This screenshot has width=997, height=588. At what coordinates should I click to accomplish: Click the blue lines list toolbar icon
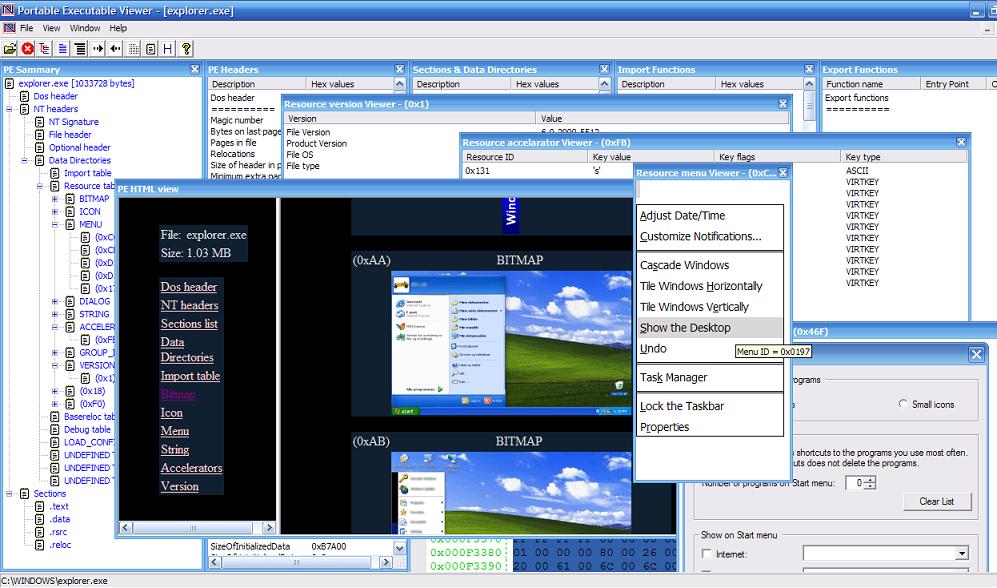63,47
